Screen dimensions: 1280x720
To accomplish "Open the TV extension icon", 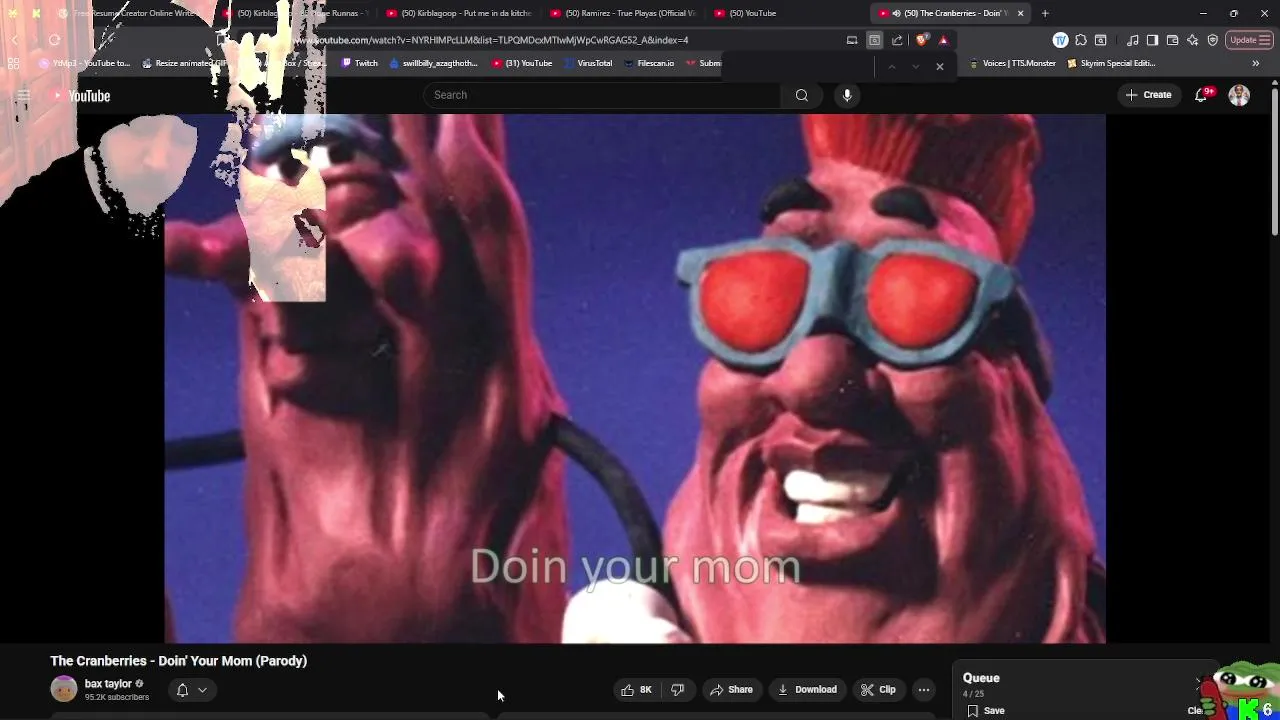I will (x=1060, y=40).
